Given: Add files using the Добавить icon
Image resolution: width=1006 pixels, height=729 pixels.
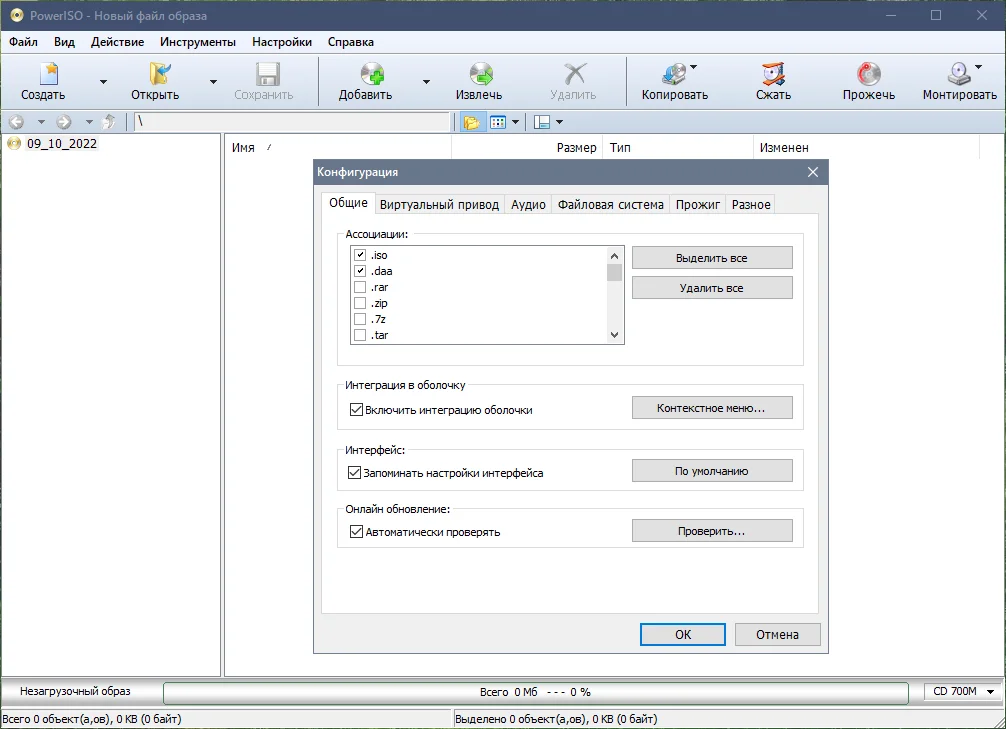Looking at the screenshot, I should click(371, 74).
